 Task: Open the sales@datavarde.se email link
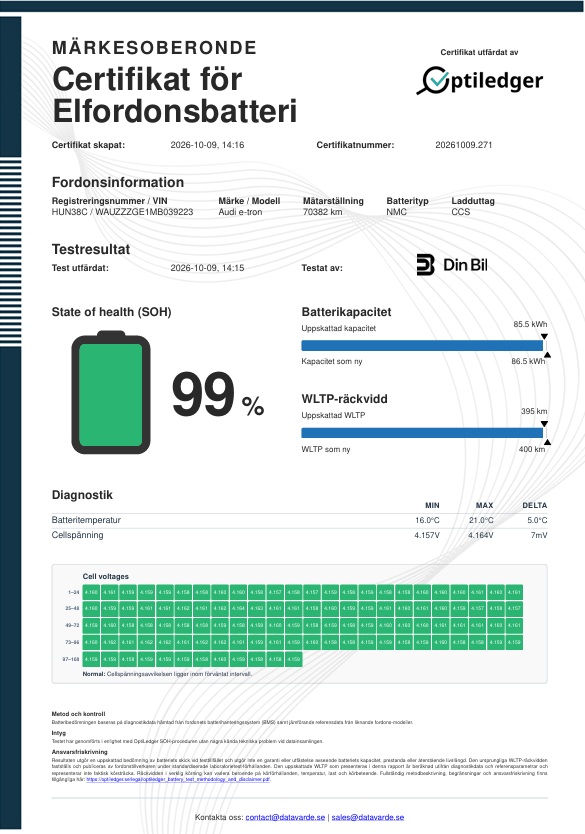367,817
